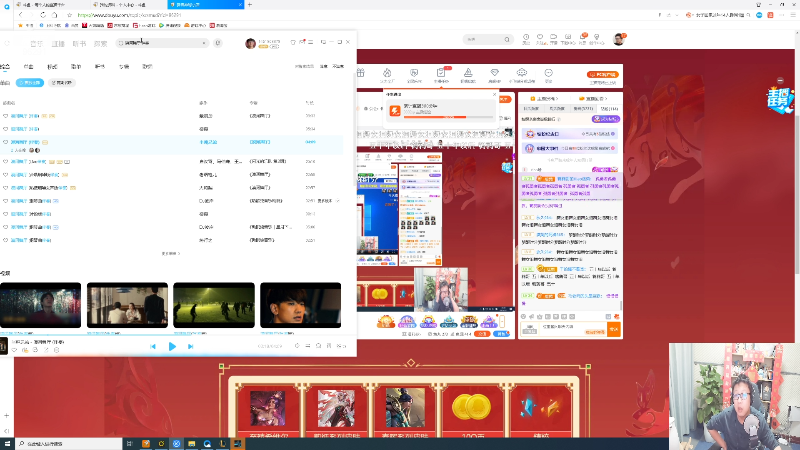800x450 pixels.
Task: Open music player user avatar
Action: coord(250,43)
